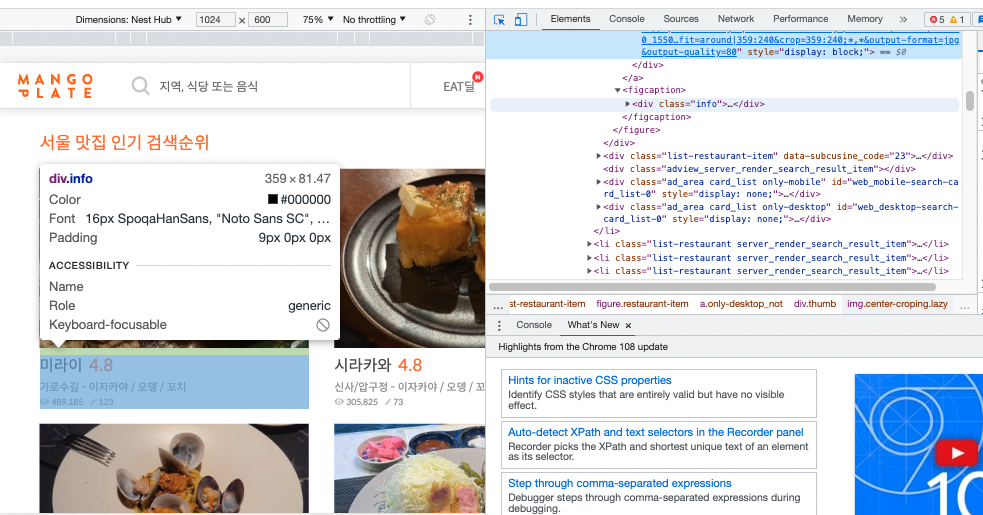Select div.thumb breadcrumb
The height and width of the screenshot is (515, 983).
pyautogui.click(x=814, y=304)
